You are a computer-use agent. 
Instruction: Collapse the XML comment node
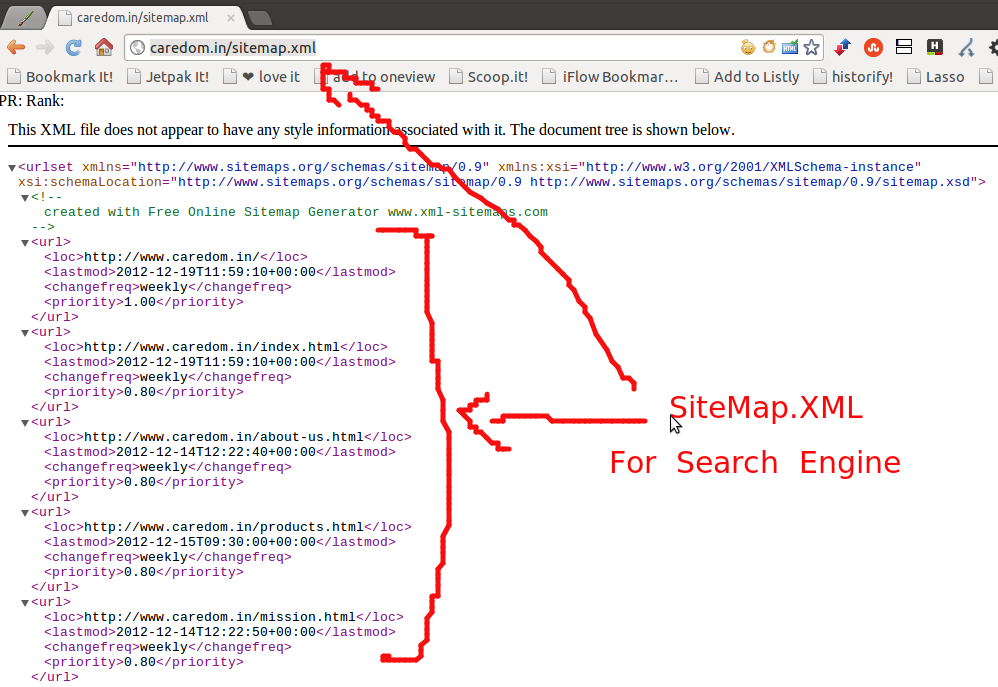coord(25,198)
